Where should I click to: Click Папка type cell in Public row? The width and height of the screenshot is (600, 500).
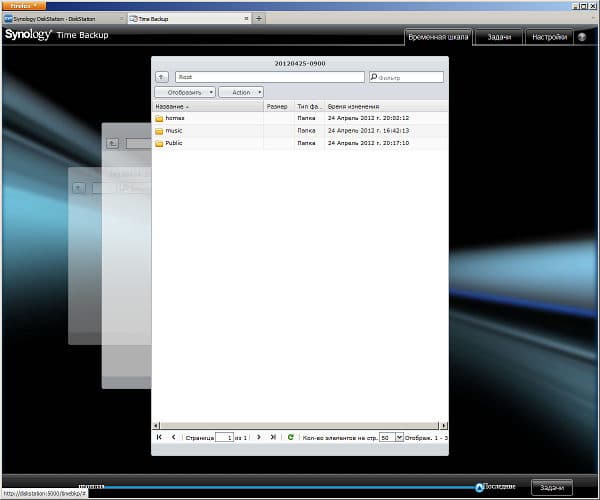coord(307,143)
